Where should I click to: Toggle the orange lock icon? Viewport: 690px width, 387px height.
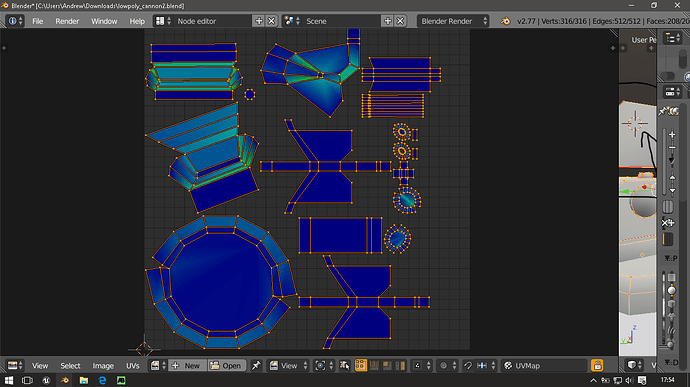point(597,365)
